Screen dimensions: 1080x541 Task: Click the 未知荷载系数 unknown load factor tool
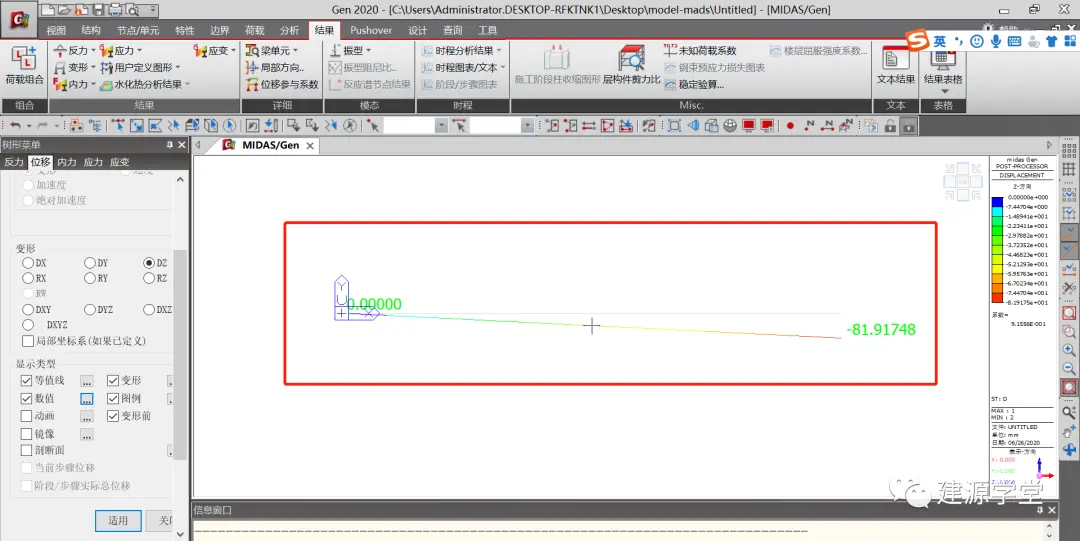[x=700, y=50]
